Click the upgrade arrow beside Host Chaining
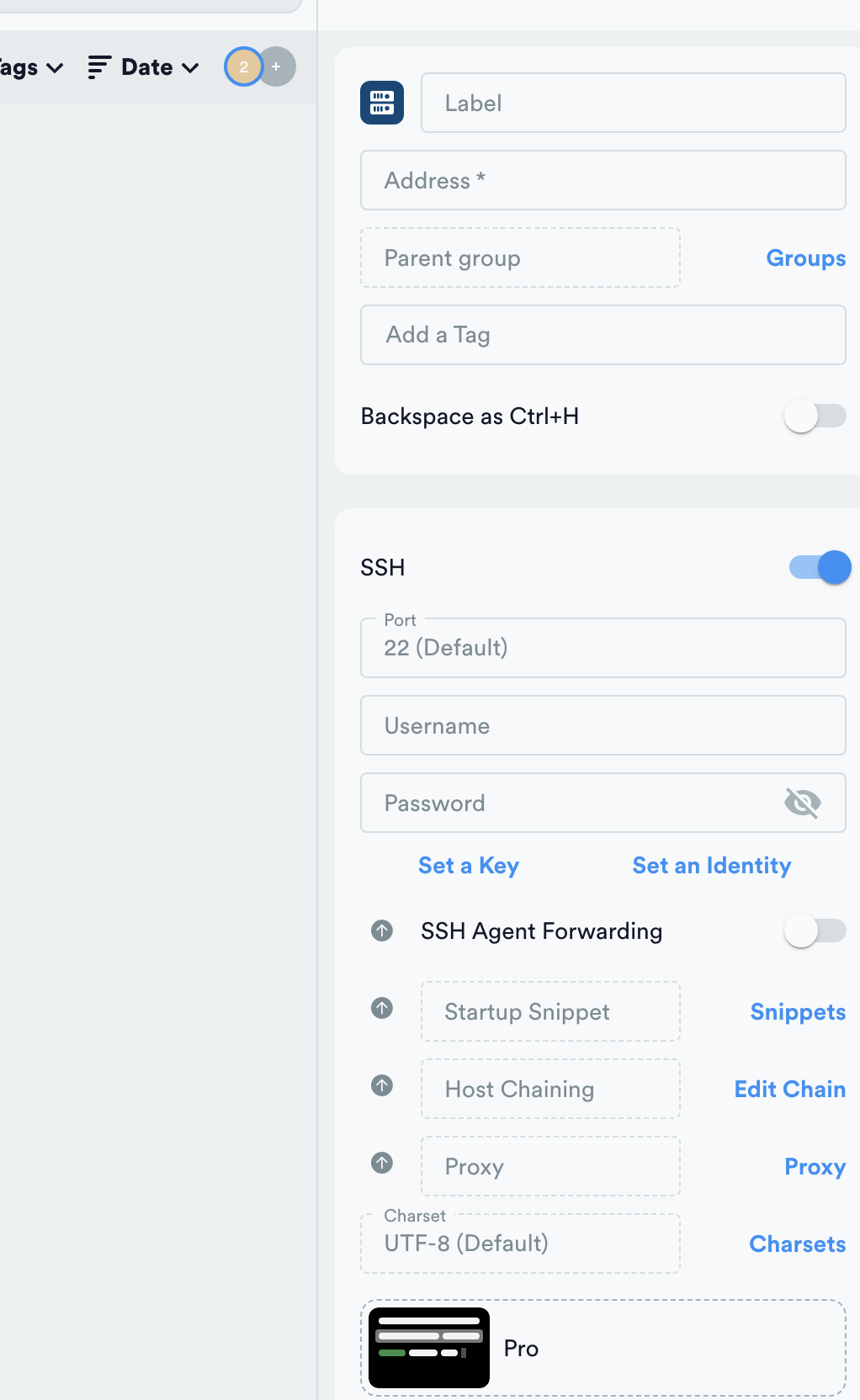 (x=382, y=1085)
